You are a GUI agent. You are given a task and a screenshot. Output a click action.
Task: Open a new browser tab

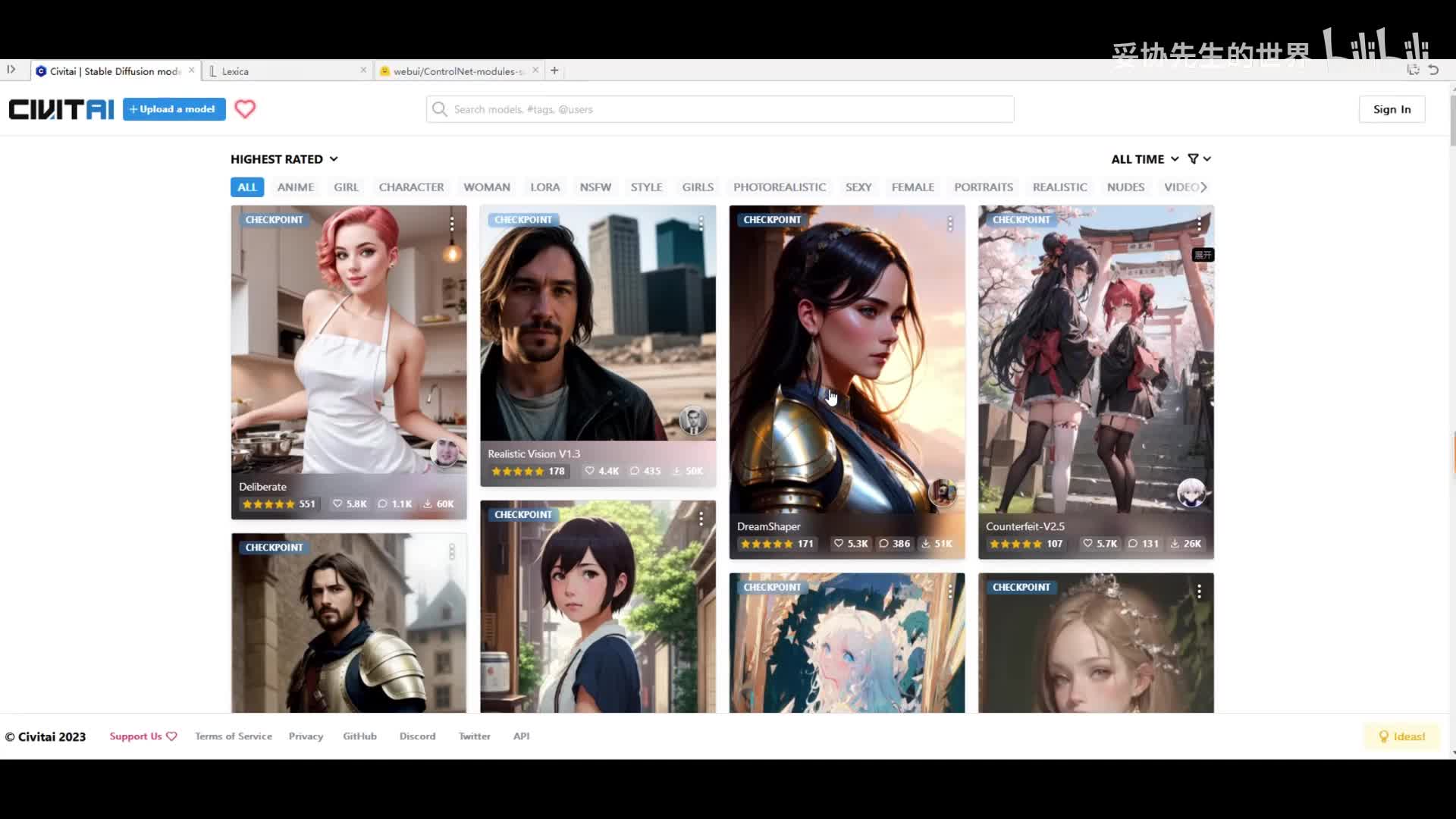[554, 71]
